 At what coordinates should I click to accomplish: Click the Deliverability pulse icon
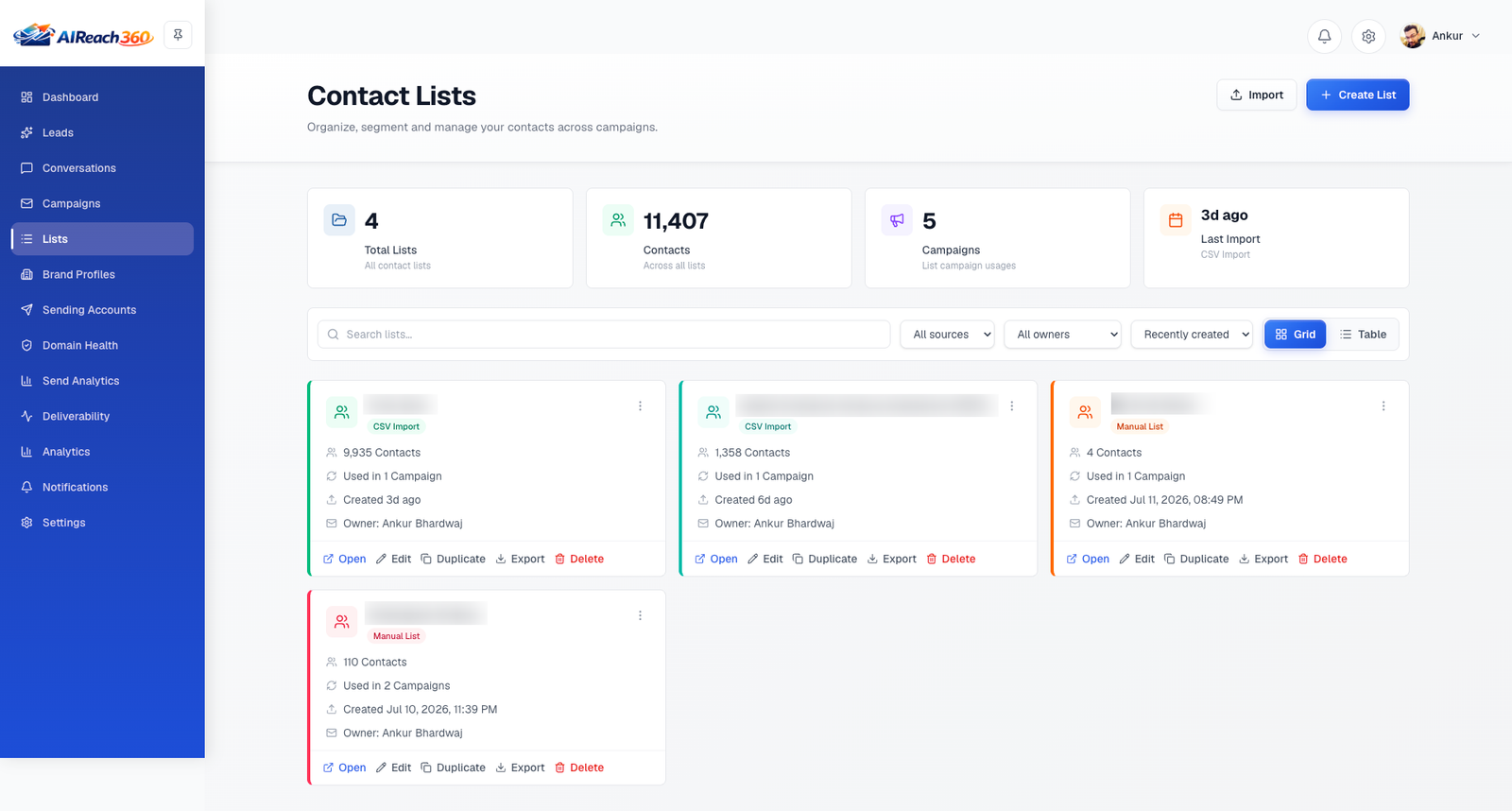26,416
